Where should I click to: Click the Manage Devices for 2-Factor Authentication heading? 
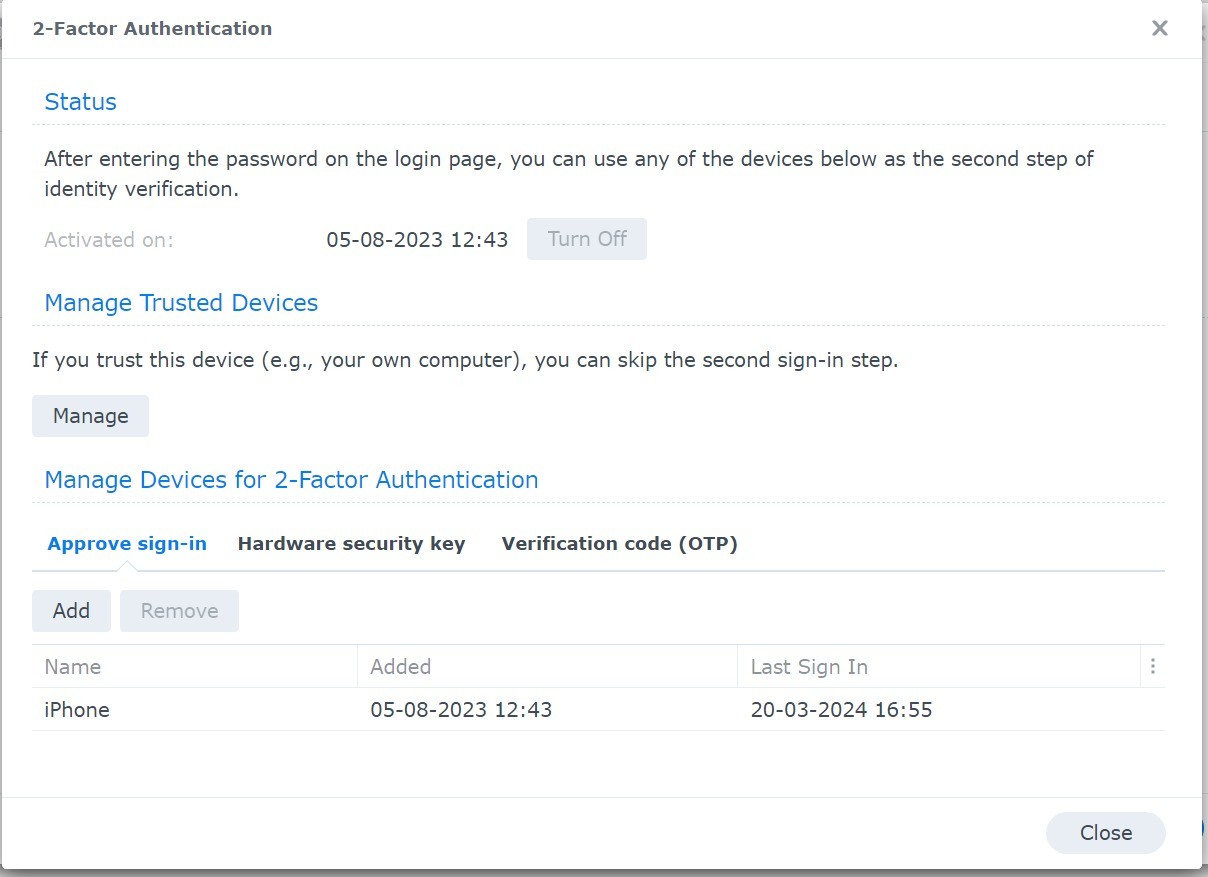tap(291, 480)
